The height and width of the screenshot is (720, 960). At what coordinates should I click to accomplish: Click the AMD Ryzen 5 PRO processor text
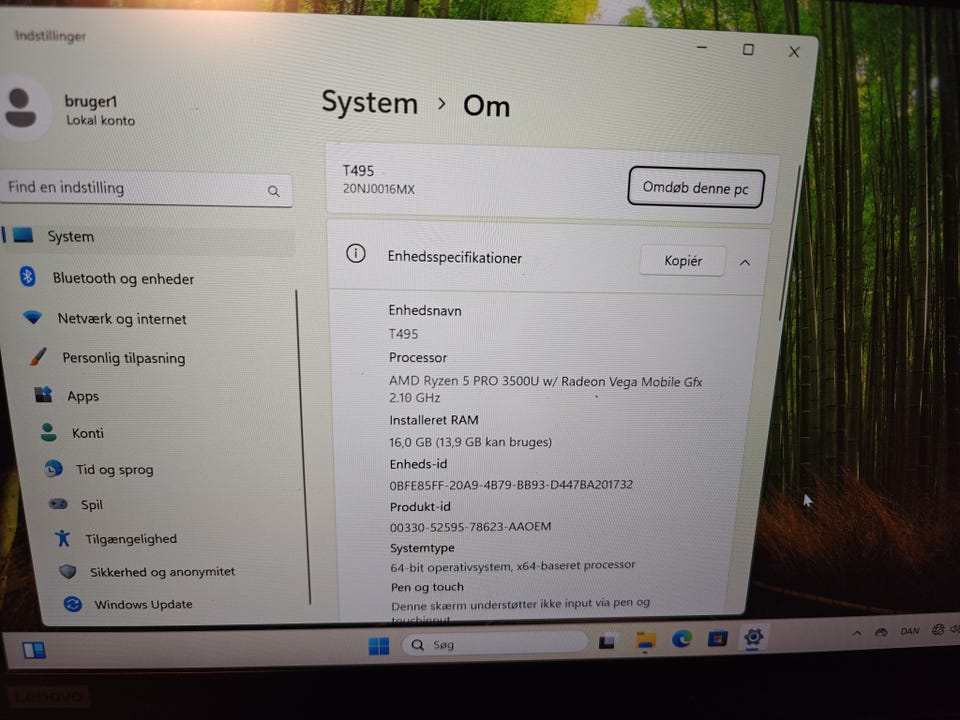[x=546, y=389]
